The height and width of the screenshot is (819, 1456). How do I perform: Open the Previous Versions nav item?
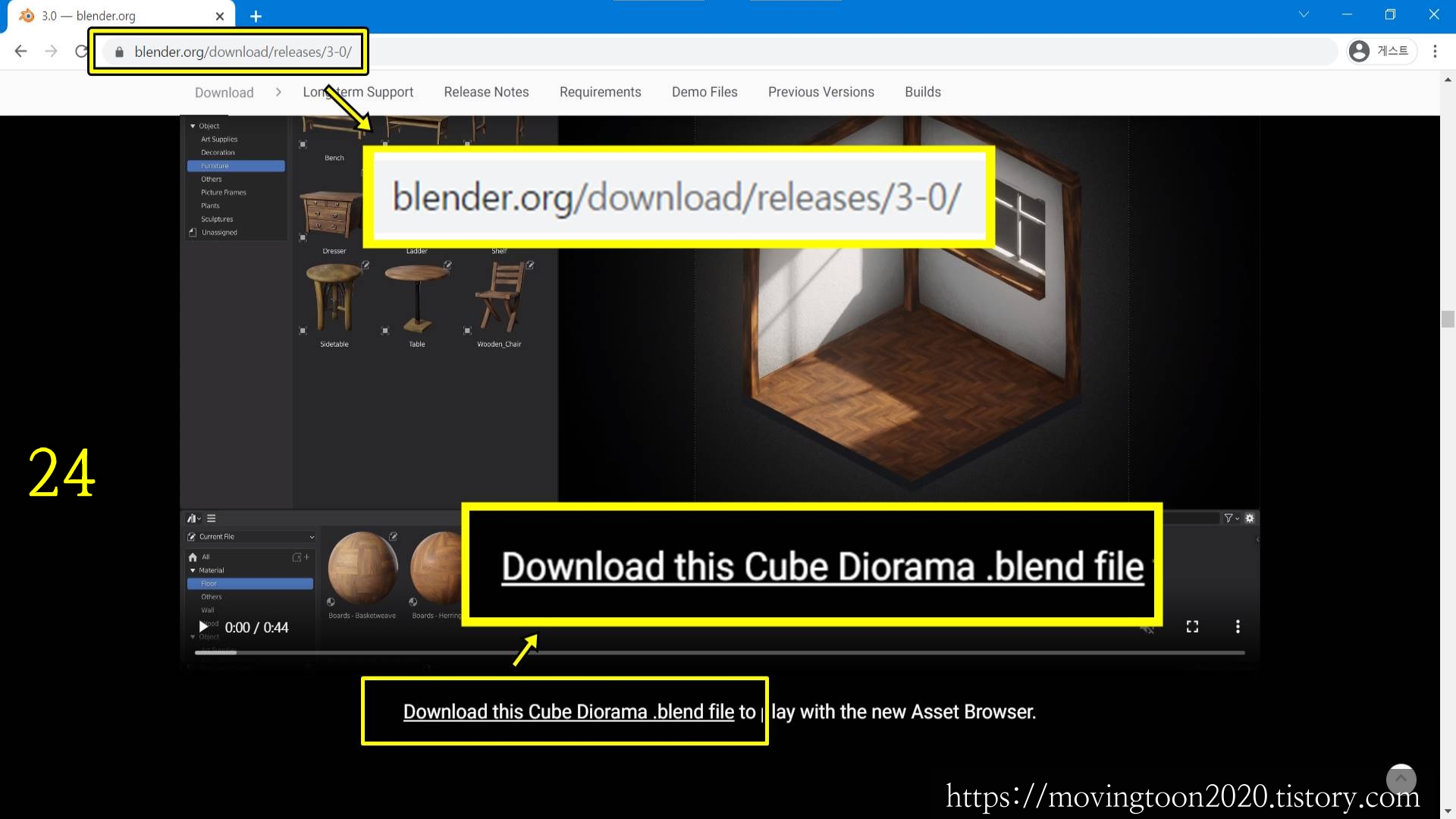(x=821, y=92)
